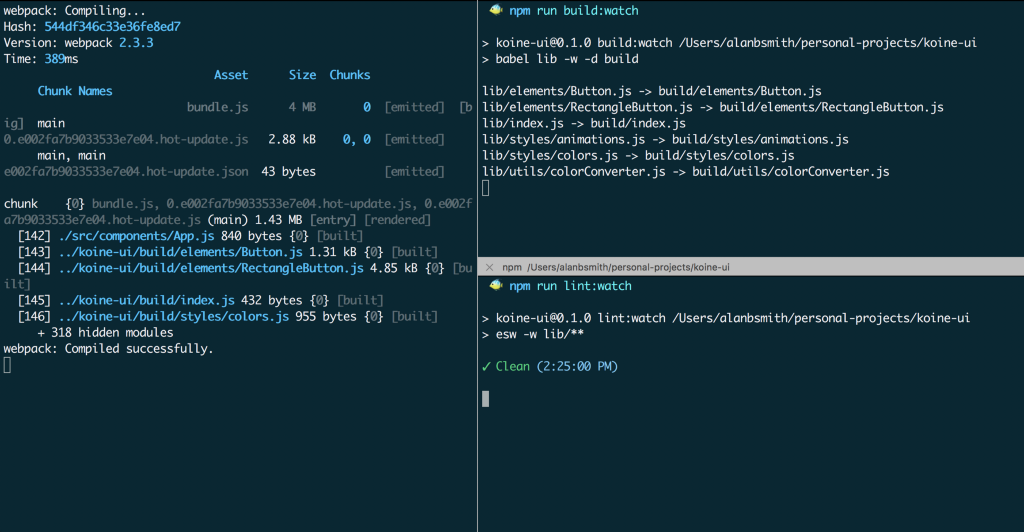Click the line 'lib/utils/colorConverter.js -> build/utils/colorConverter.js'
Screen dimensions: 1024x532
point(686,172)
